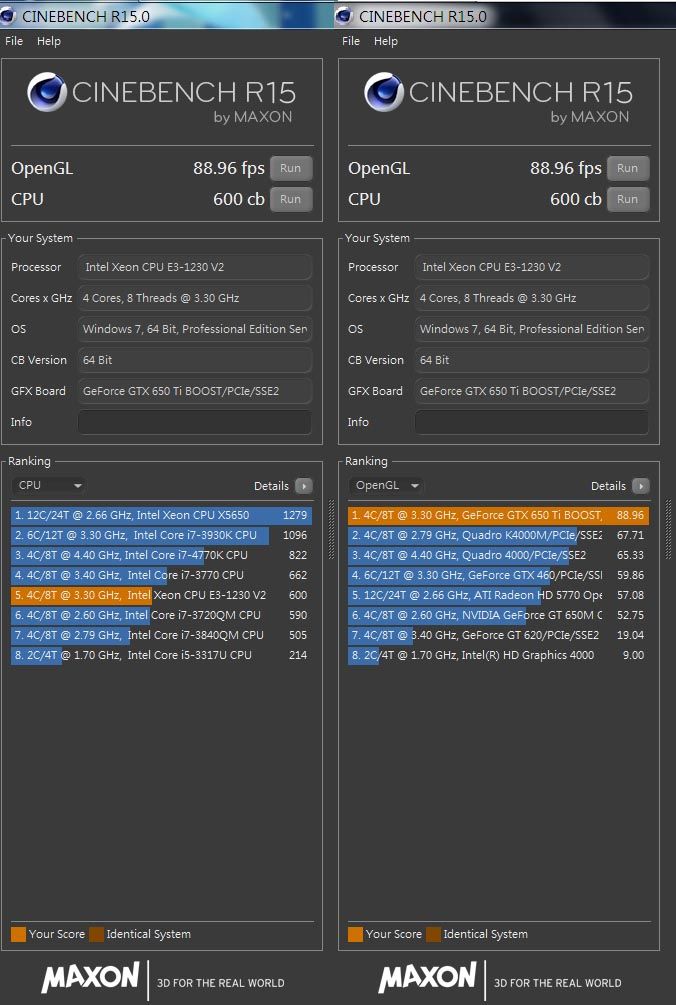Click GFX Board field in left window
This screenshot has height=1005, width=676.
[195, 391]
